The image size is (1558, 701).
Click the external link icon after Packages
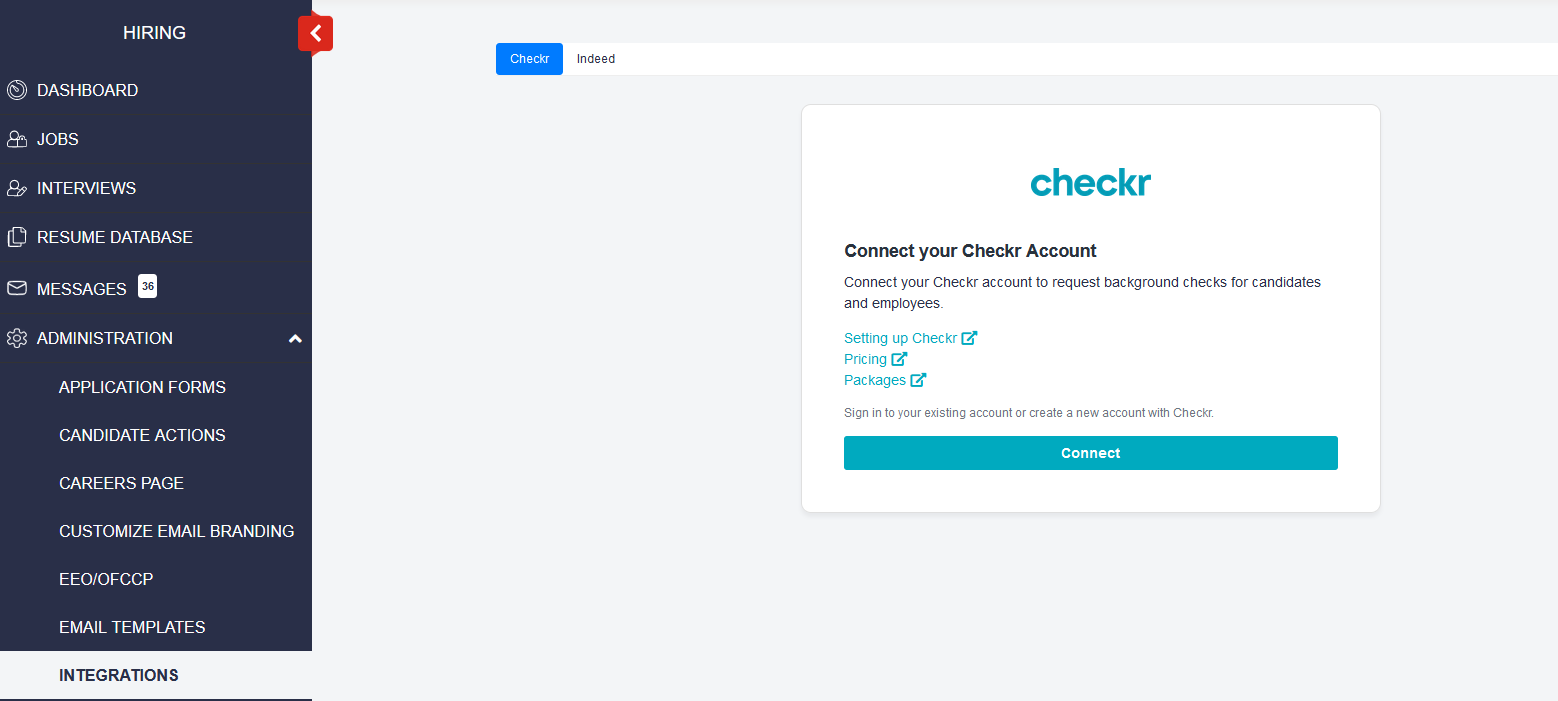coord(919,380)
